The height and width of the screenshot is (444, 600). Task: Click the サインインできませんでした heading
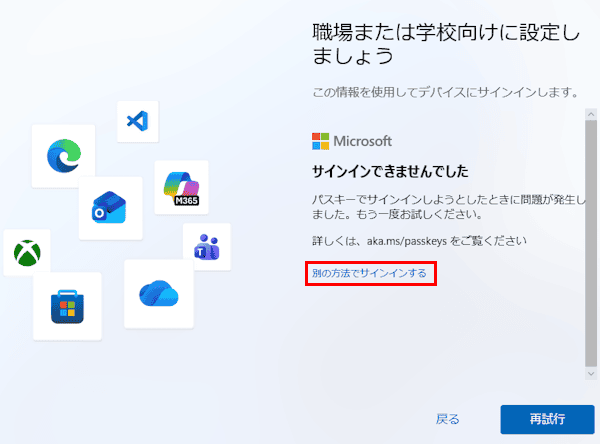[x=390, y=171]
